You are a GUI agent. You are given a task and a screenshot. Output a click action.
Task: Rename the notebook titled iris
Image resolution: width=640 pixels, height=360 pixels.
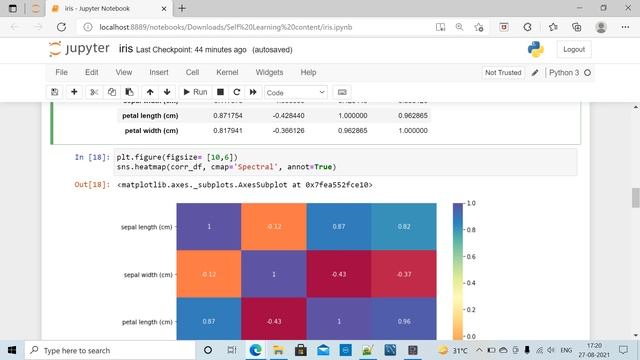click(126, 49)
